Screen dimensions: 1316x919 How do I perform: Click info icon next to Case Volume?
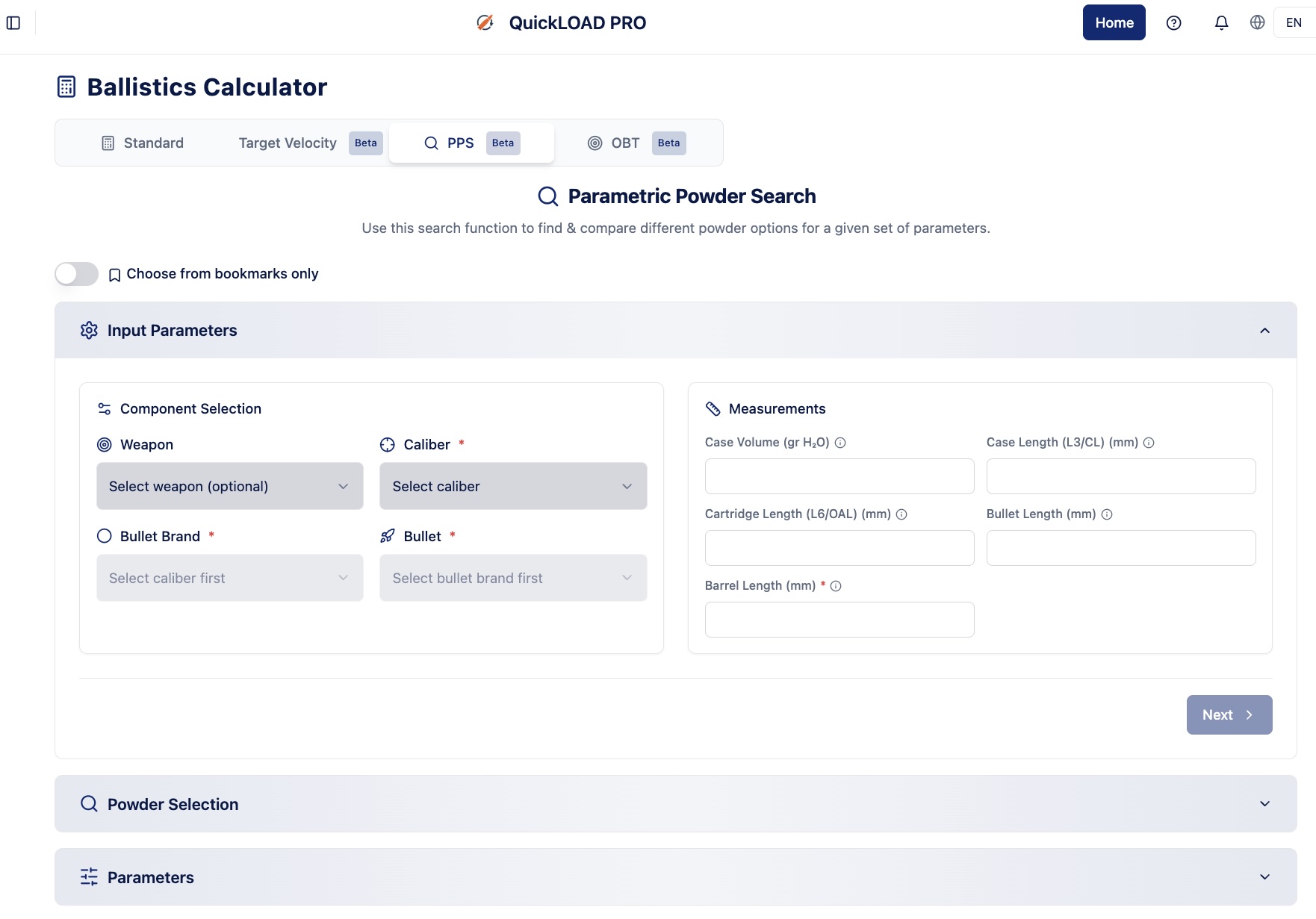coord(840,443)
